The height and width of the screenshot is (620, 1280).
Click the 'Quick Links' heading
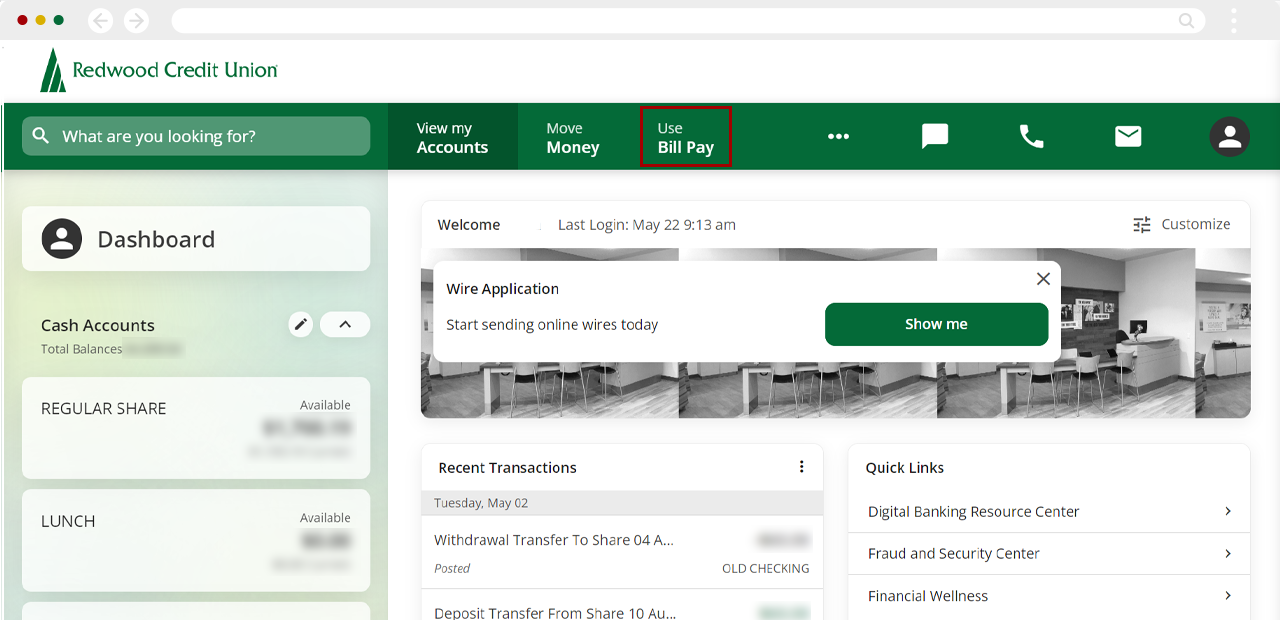coord(905,467)
